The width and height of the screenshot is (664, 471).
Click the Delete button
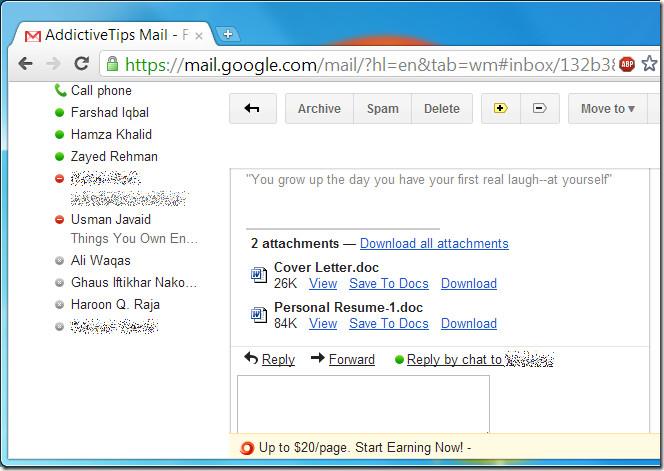(x=441, y=109)
